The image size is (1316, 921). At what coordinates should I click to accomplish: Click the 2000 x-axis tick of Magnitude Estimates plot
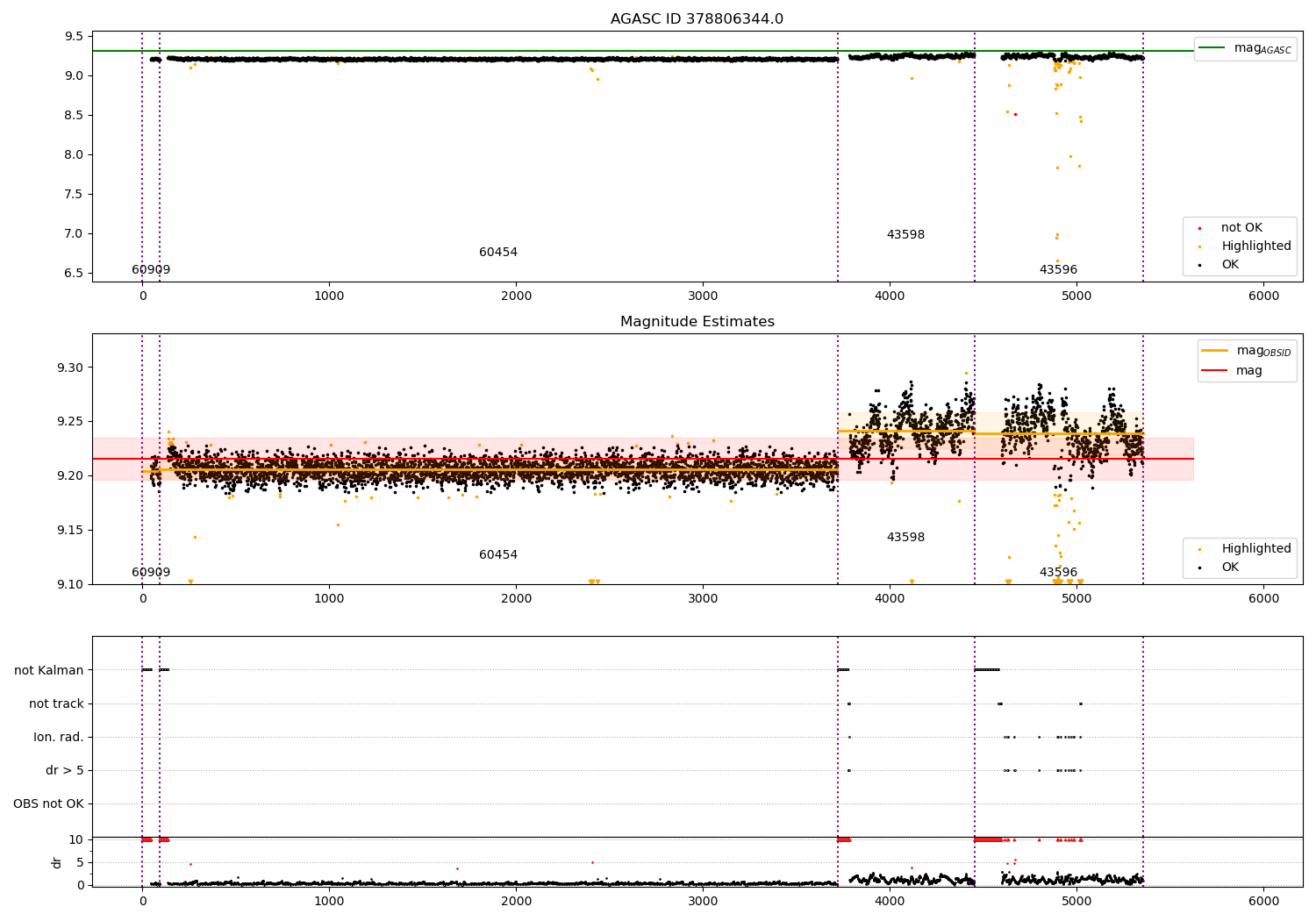coord(516,599)
